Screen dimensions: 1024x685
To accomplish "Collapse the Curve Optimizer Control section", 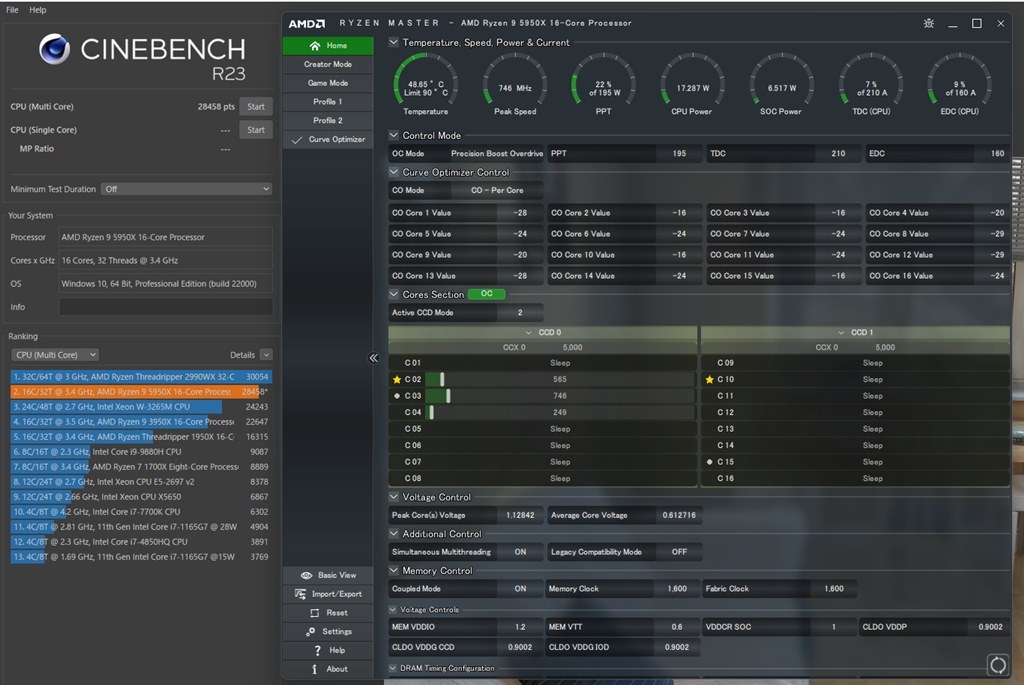I will 394,172.
